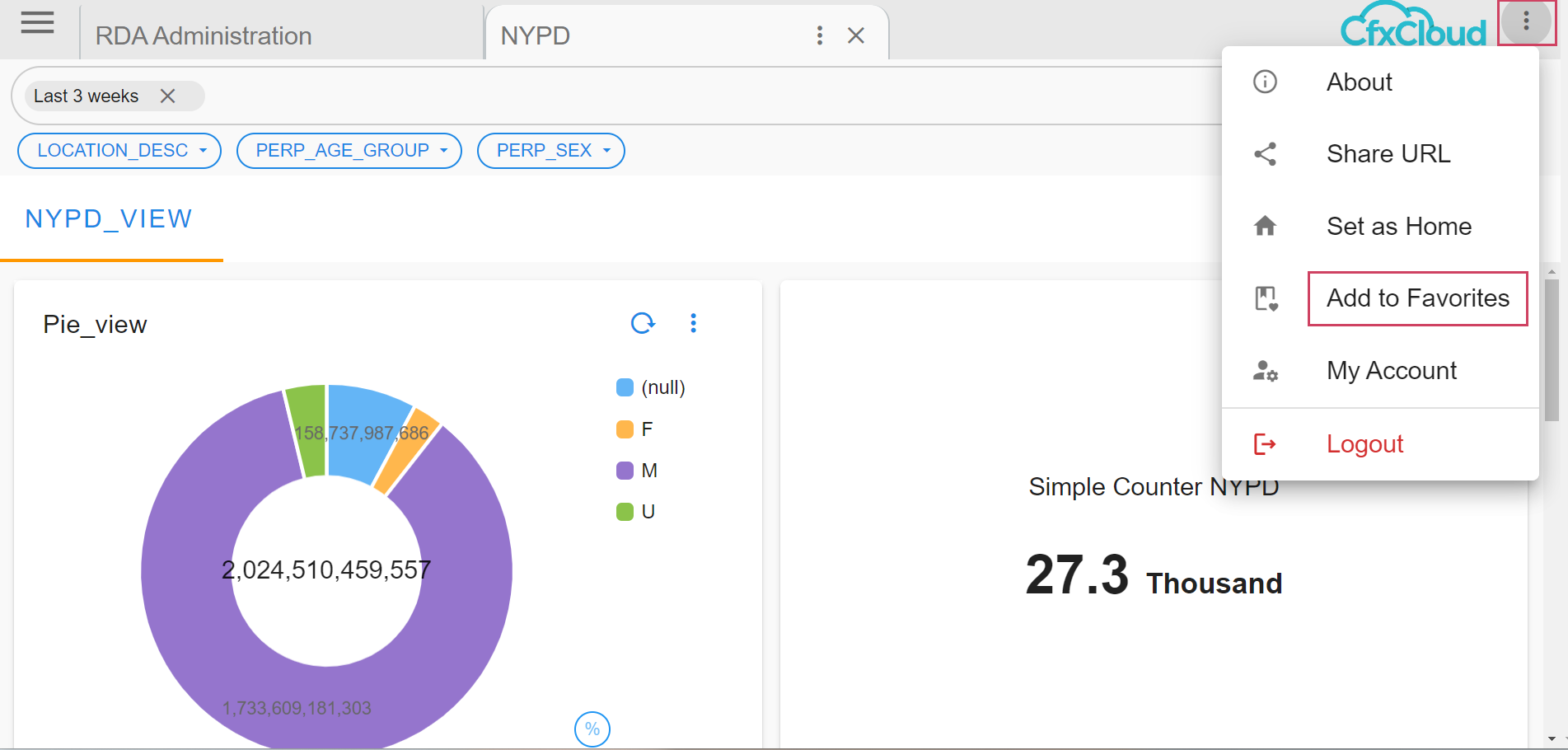Select About from the menu

1359,82
